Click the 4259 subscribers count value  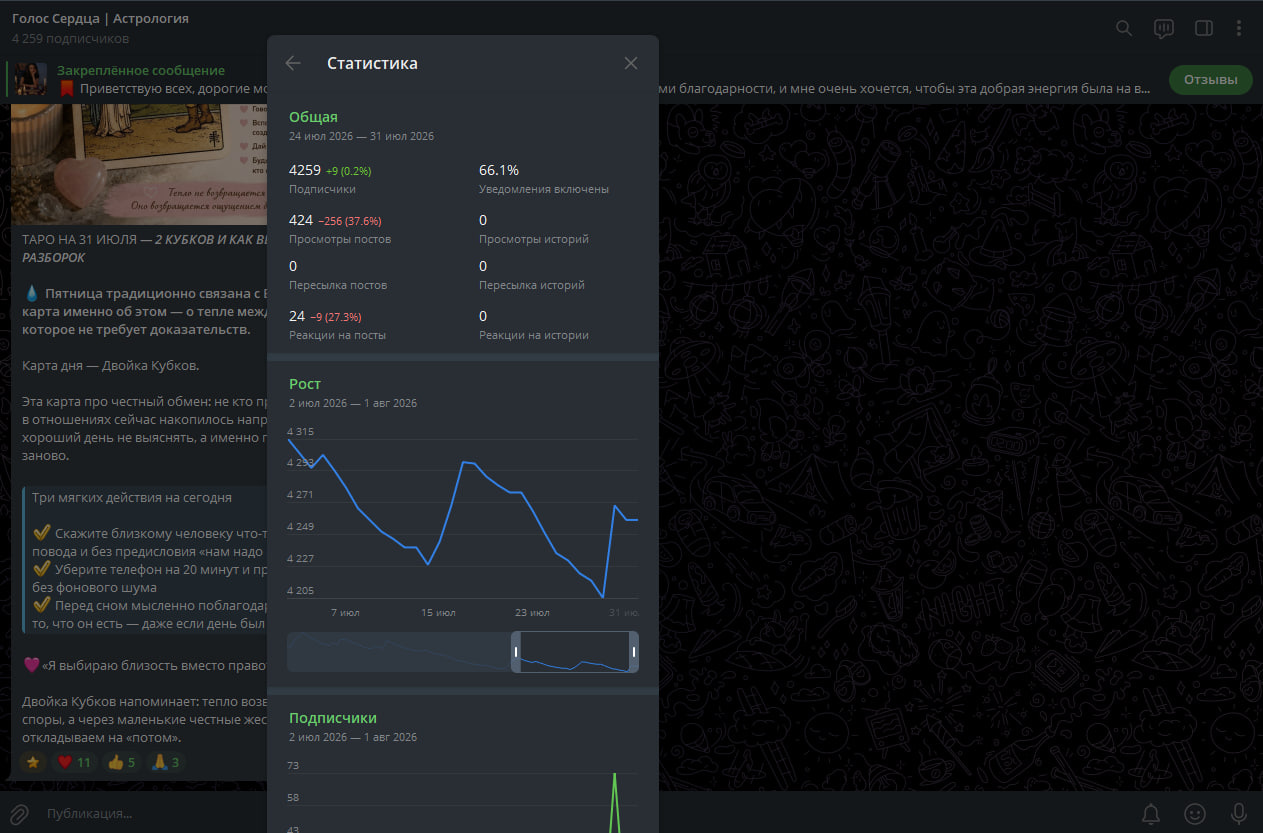point(305,170)
